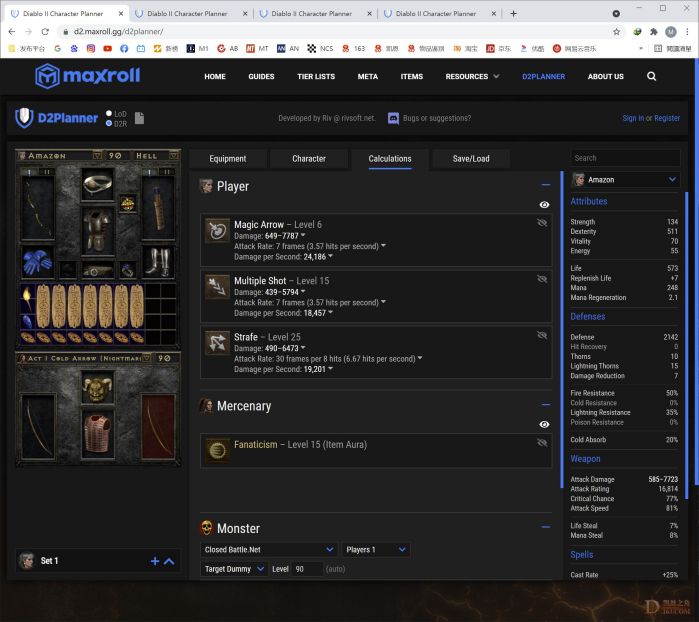Click the Register link
This screenshot has height=622, width=699.
coord(667,118)
